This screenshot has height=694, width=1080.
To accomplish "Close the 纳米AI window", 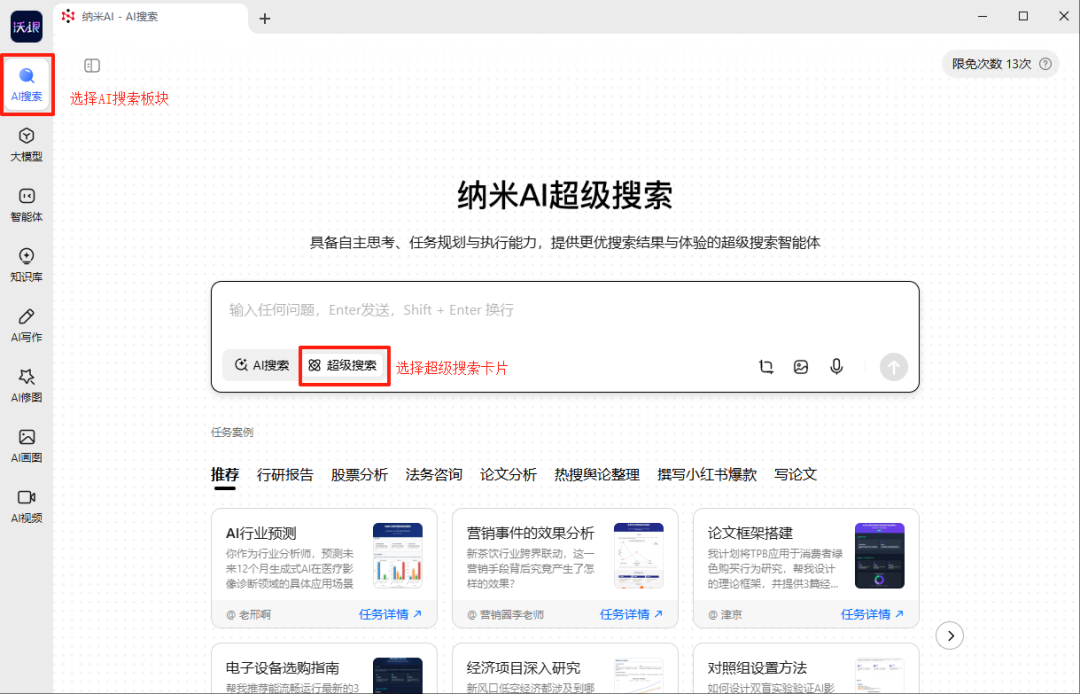I will click(x=1063, y=17).
